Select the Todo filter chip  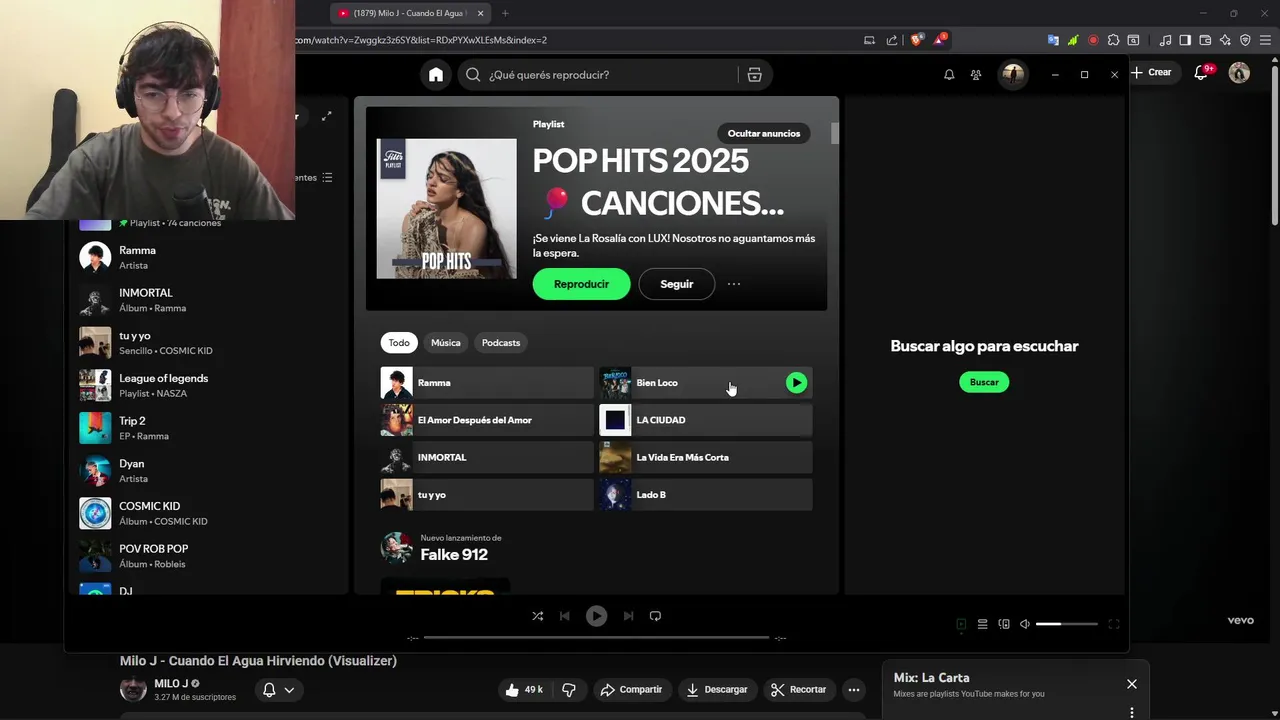399,343
